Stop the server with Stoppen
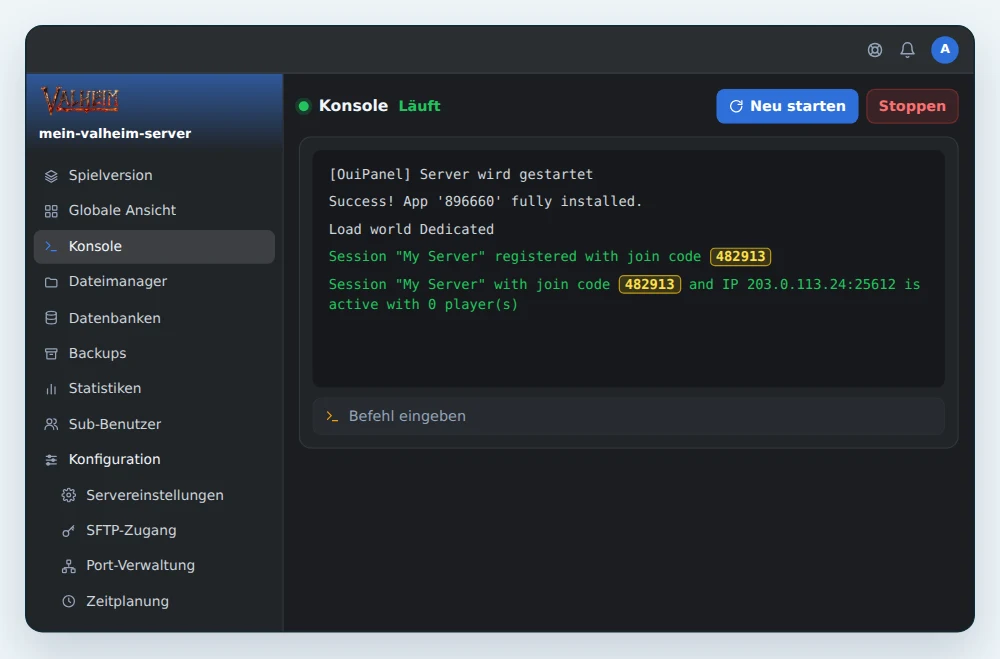Image resolution: width=1000 pixels, height=659 pixels. pos(912,106)
